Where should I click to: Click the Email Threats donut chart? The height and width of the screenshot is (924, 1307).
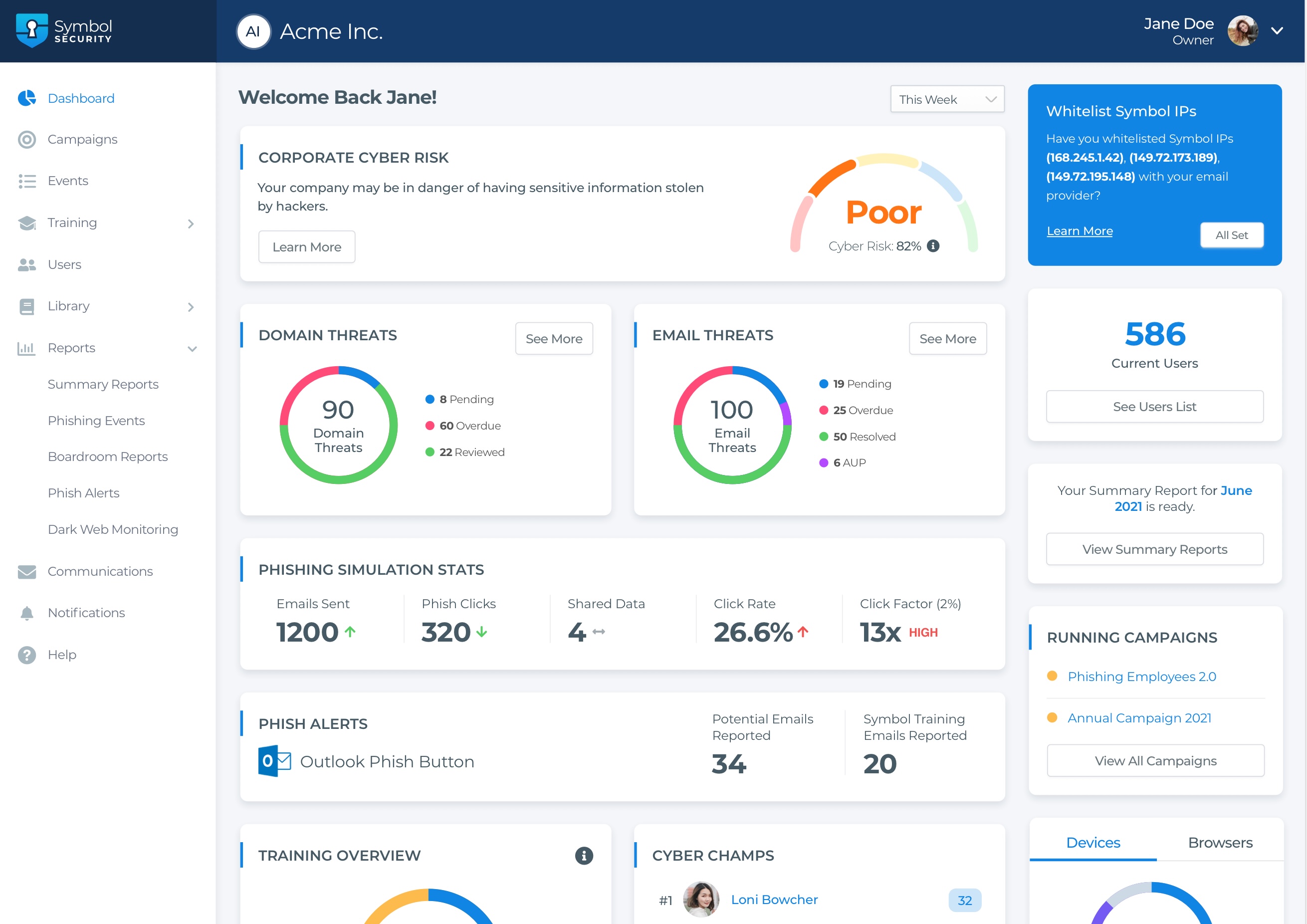[x=733, y=425]
